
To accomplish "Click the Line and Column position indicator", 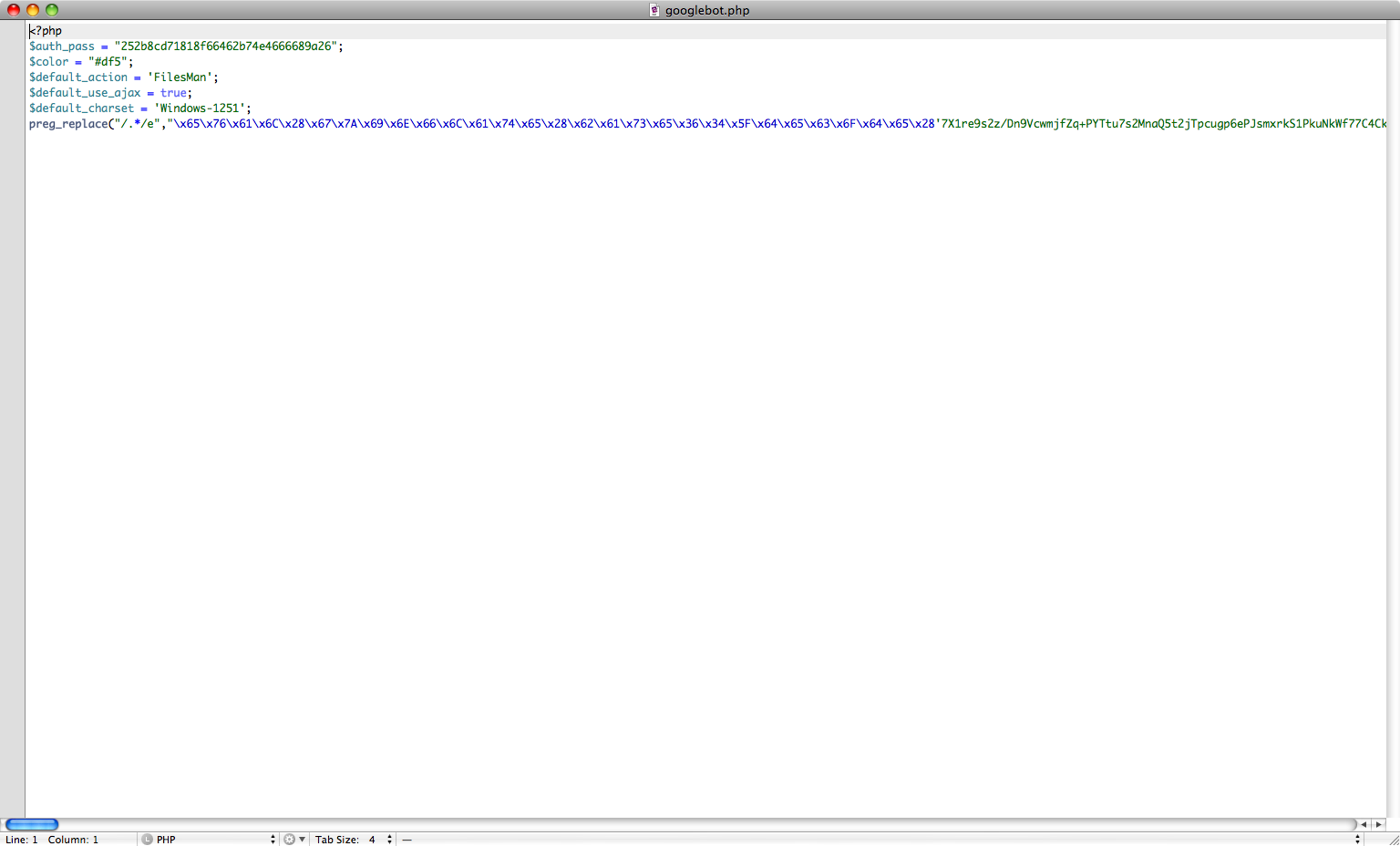I will 51,839.
